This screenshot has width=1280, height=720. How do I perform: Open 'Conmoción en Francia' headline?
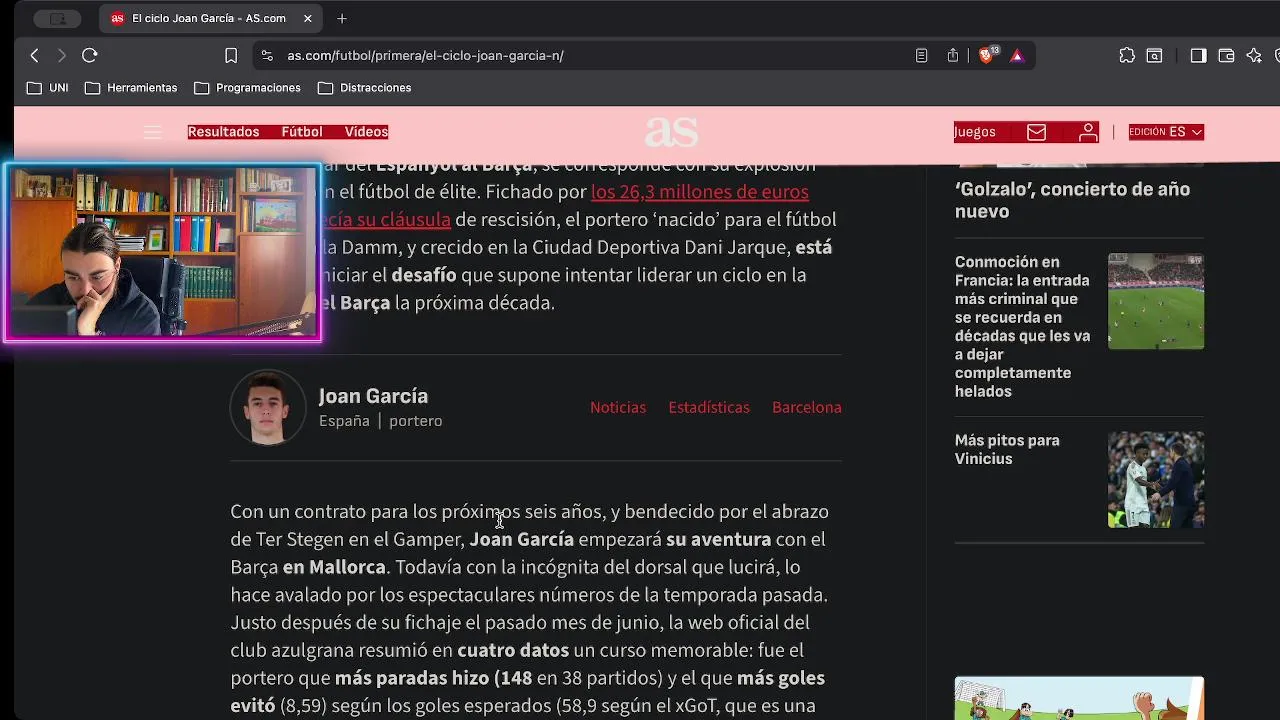(1023, 326)
